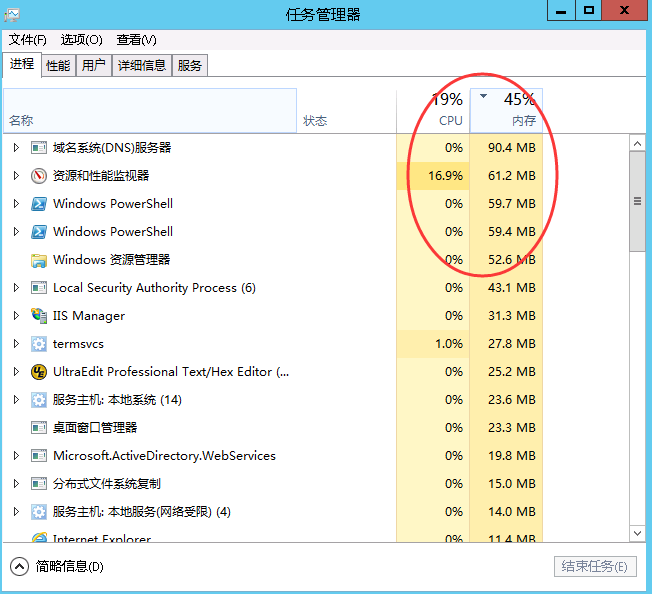Sort by 内存 column header

tap(507, 110)
